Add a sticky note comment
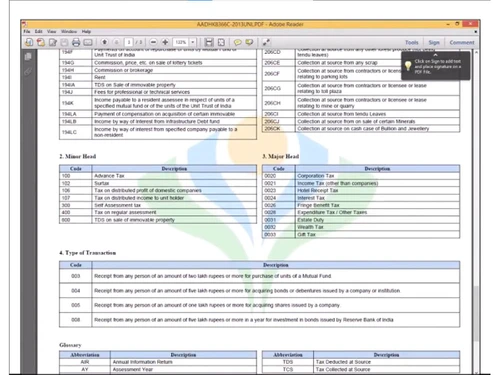This screenshot has height=375, width=500. point(237,42)
